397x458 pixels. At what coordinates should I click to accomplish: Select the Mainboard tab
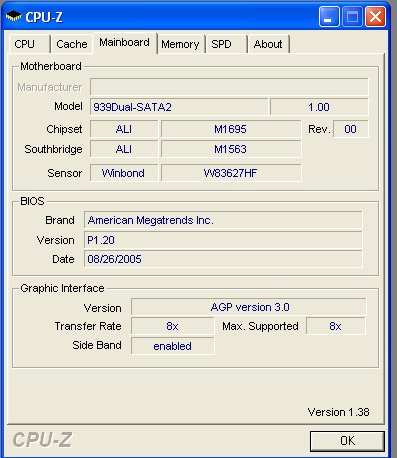tap(124, 43)
